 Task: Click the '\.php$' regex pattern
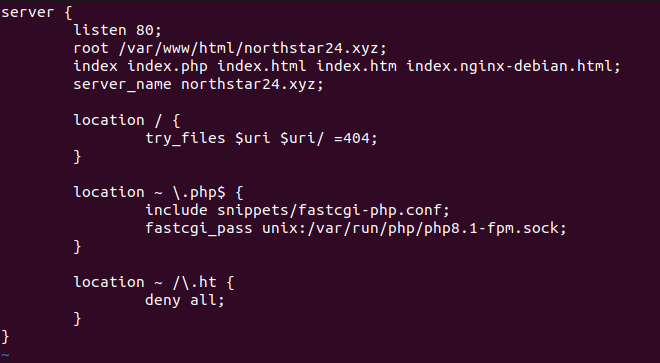tap(199, 193)
